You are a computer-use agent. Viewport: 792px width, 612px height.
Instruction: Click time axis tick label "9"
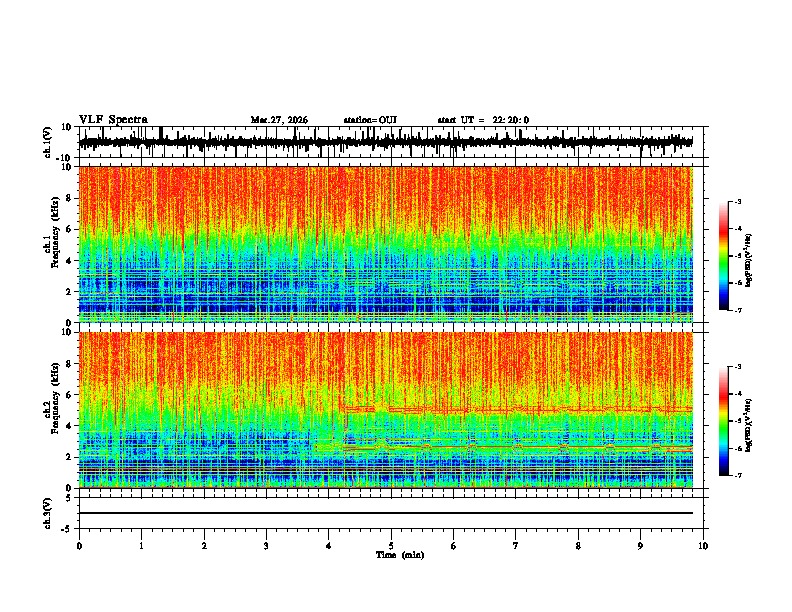[x=640, y=546]
